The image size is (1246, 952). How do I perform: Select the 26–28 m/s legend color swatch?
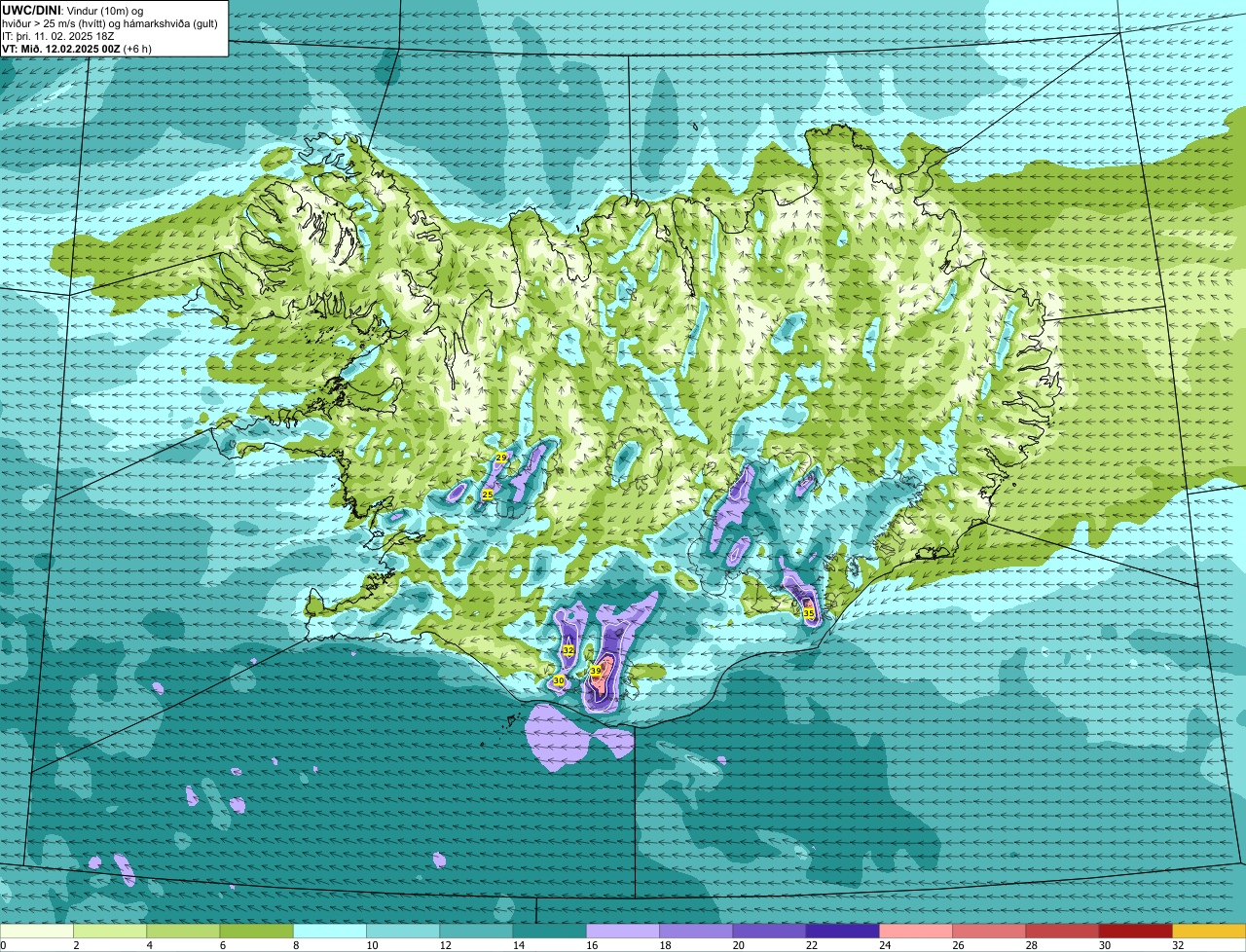pyautogui.click(x=989, y=931)
